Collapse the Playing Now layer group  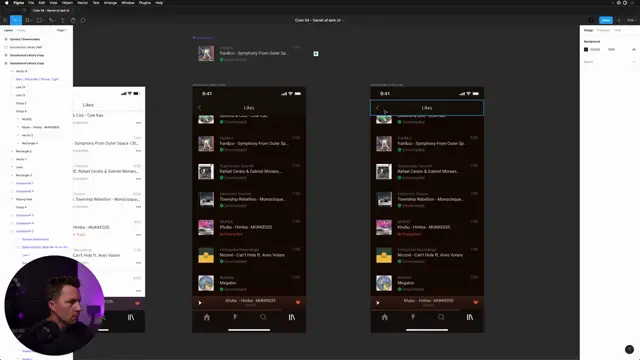pos(12,199)
